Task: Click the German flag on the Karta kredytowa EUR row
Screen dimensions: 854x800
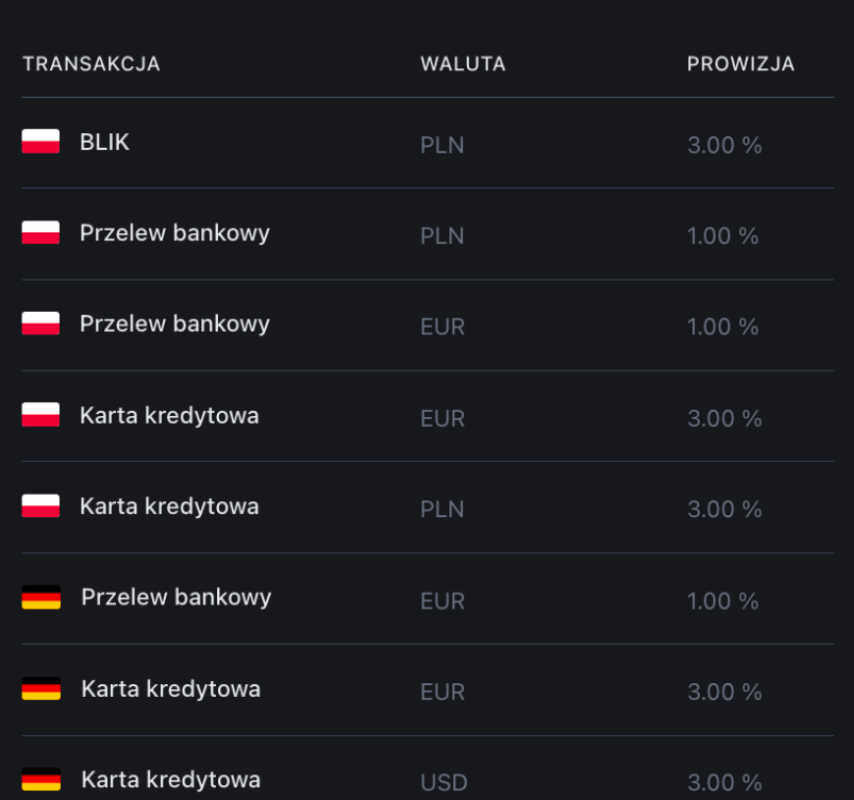Action: (x=41, y=689)
